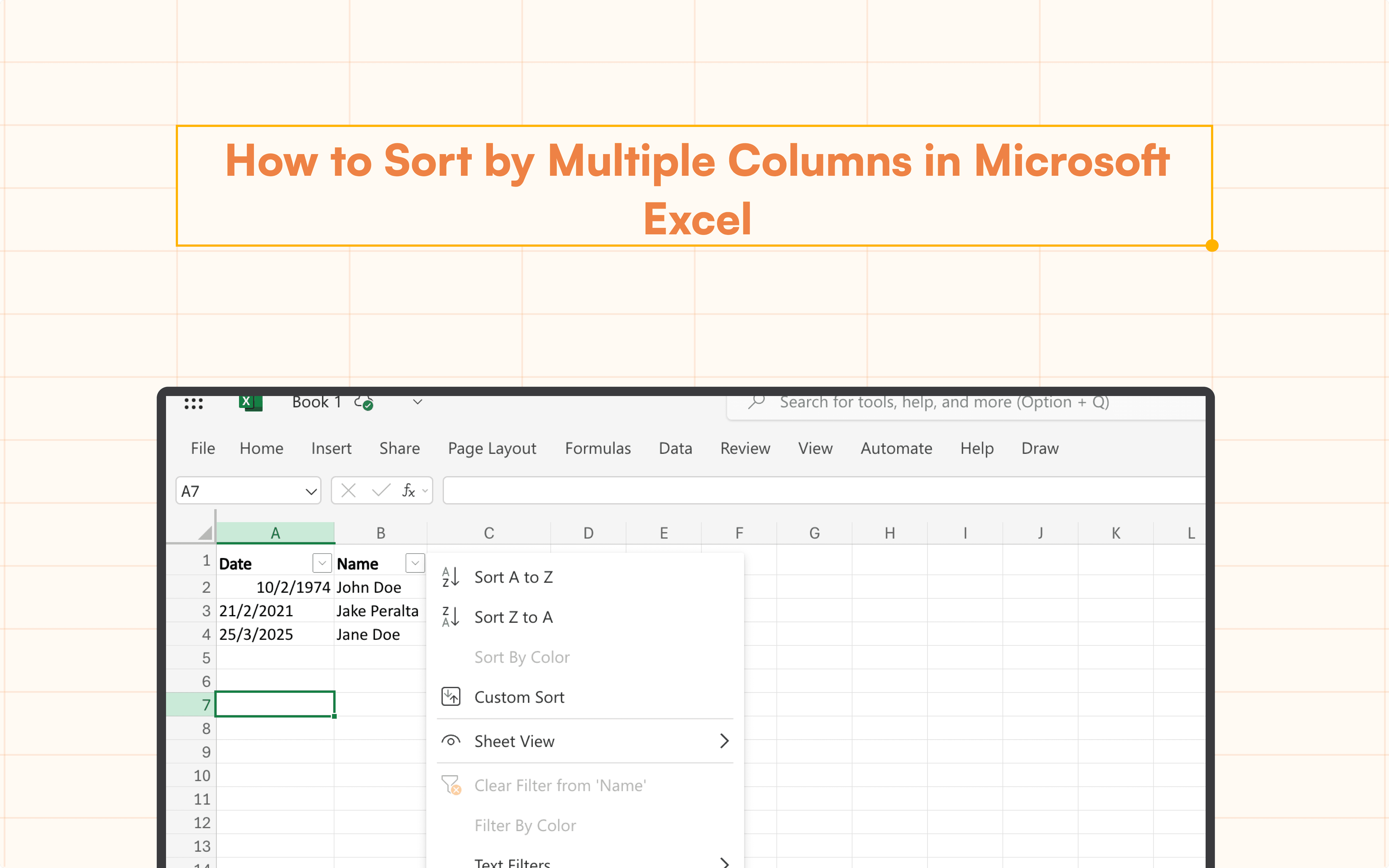Click the select-all corner triangle

(205, 533)
